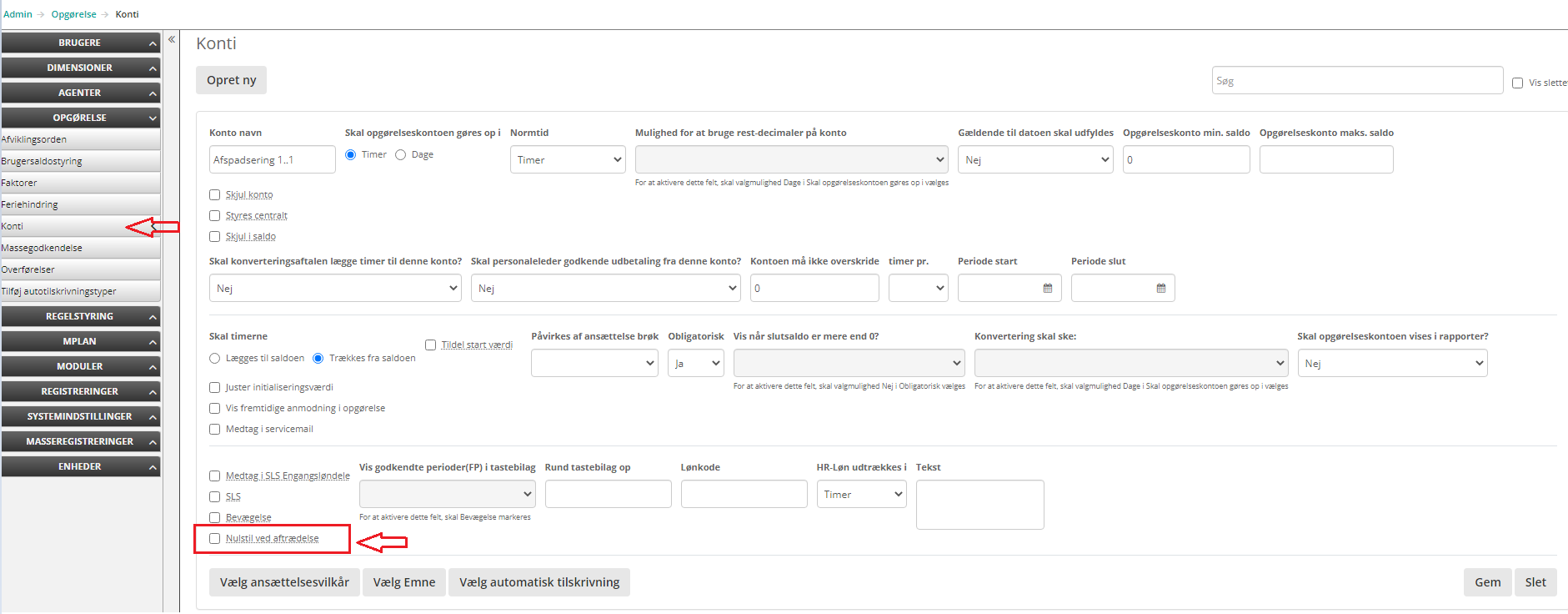Select Lægges til saldoen radio option

click(215, 359)
